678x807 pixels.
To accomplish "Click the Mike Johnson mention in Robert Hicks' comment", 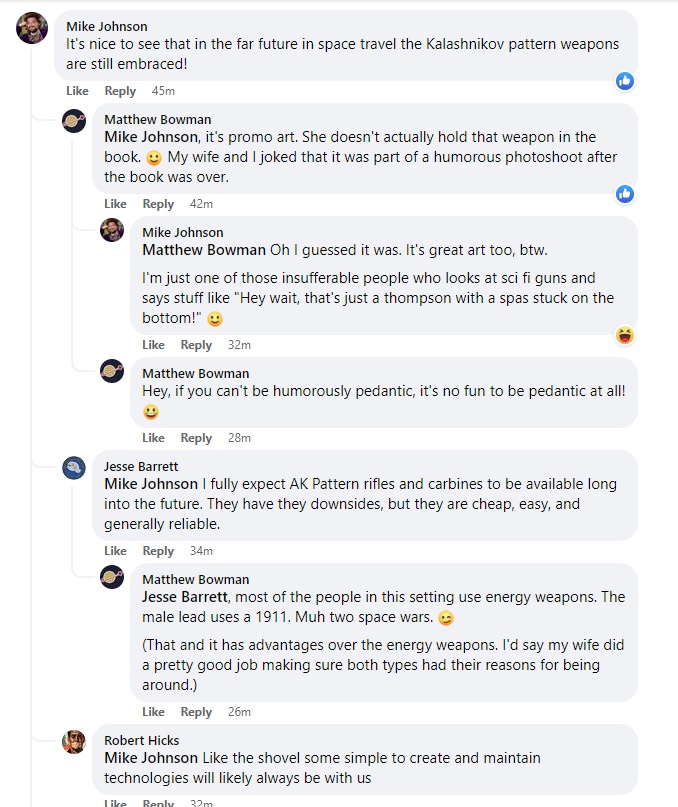I will click(x=151, y=758).
